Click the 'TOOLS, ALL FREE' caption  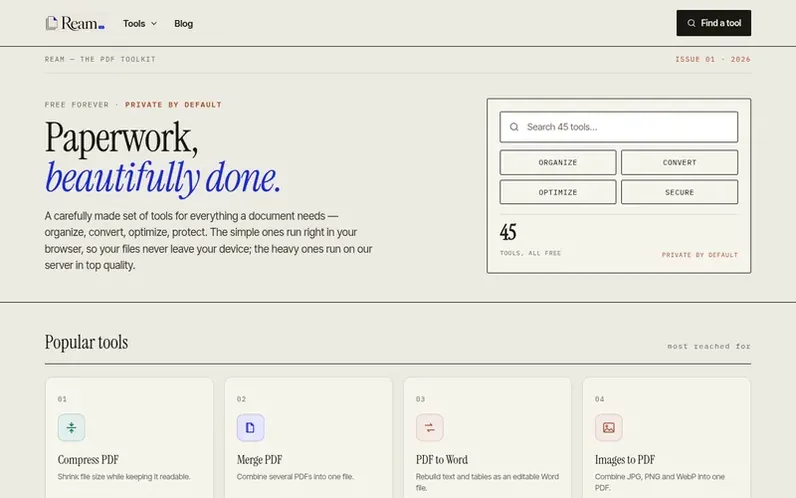click(530, 253)
